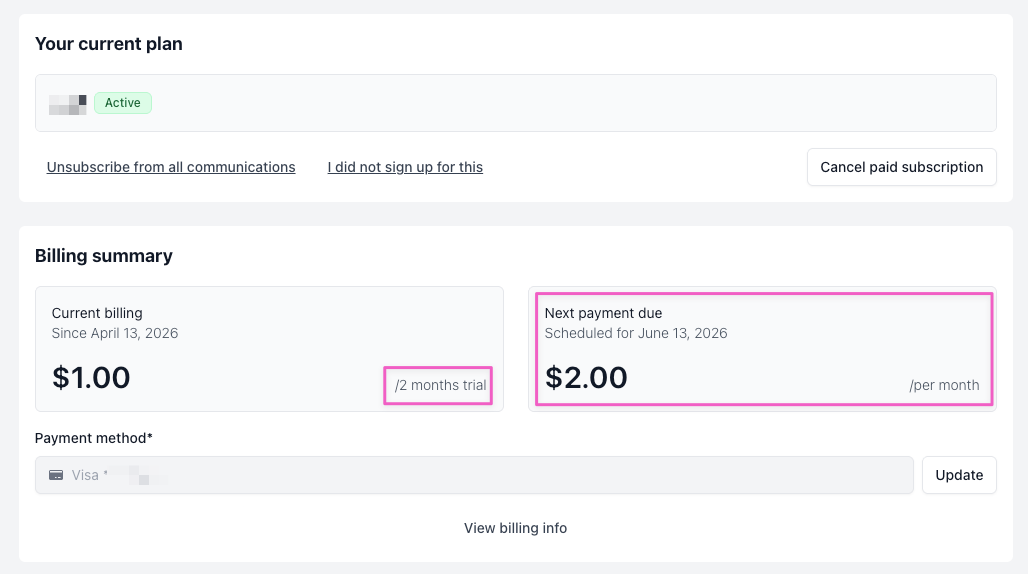This screenshot has height=574, width=1028.
Task: Click the Billing summary heading
Action: point(104,256)
